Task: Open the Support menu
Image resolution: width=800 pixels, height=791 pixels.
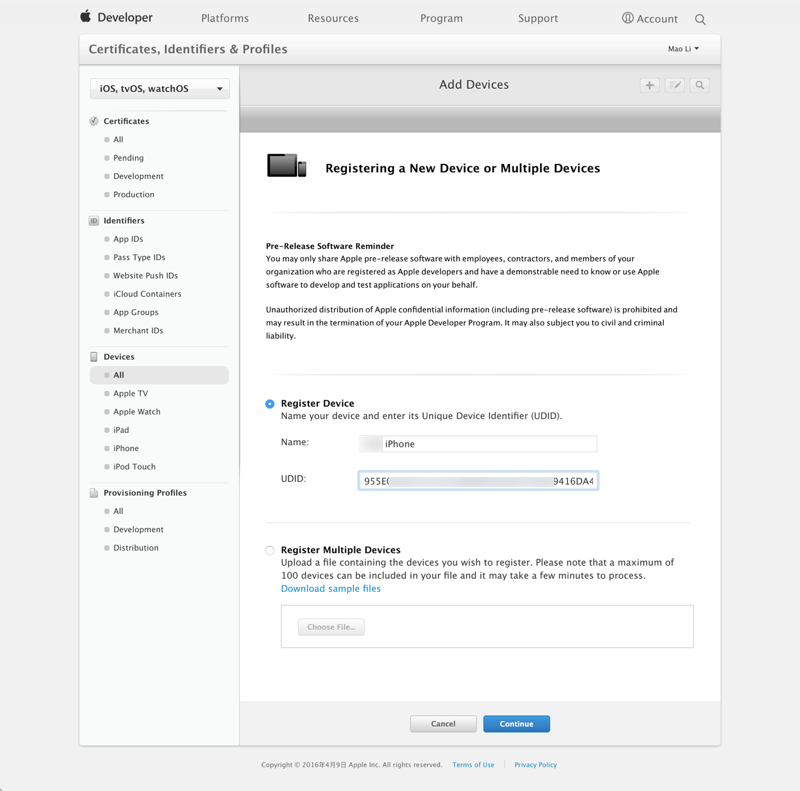Action: tap(538, 18)
